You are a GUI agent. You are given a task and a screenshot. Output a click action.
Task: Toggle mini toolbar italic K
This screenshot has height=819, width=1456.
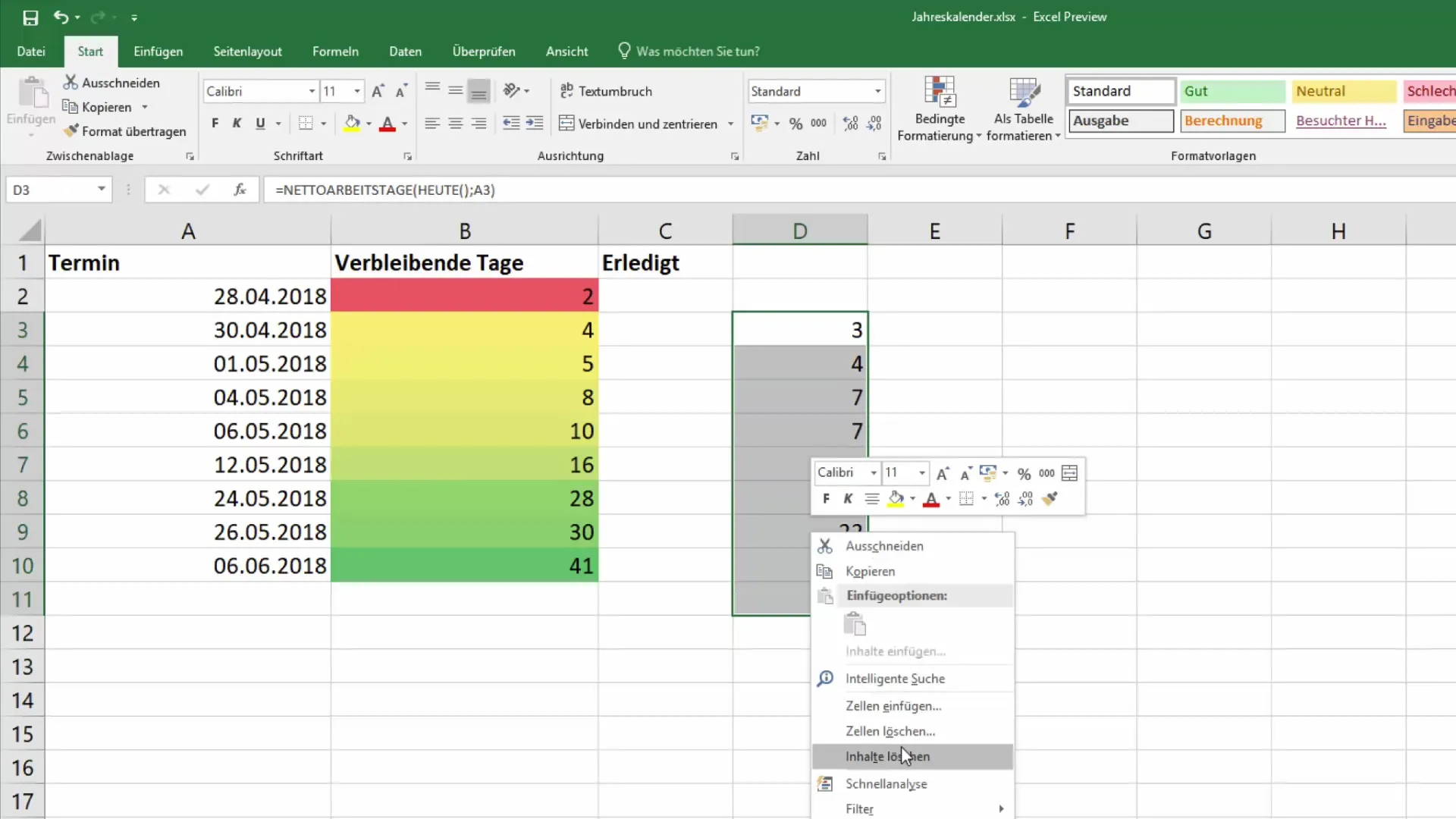(x=848, y=498)
